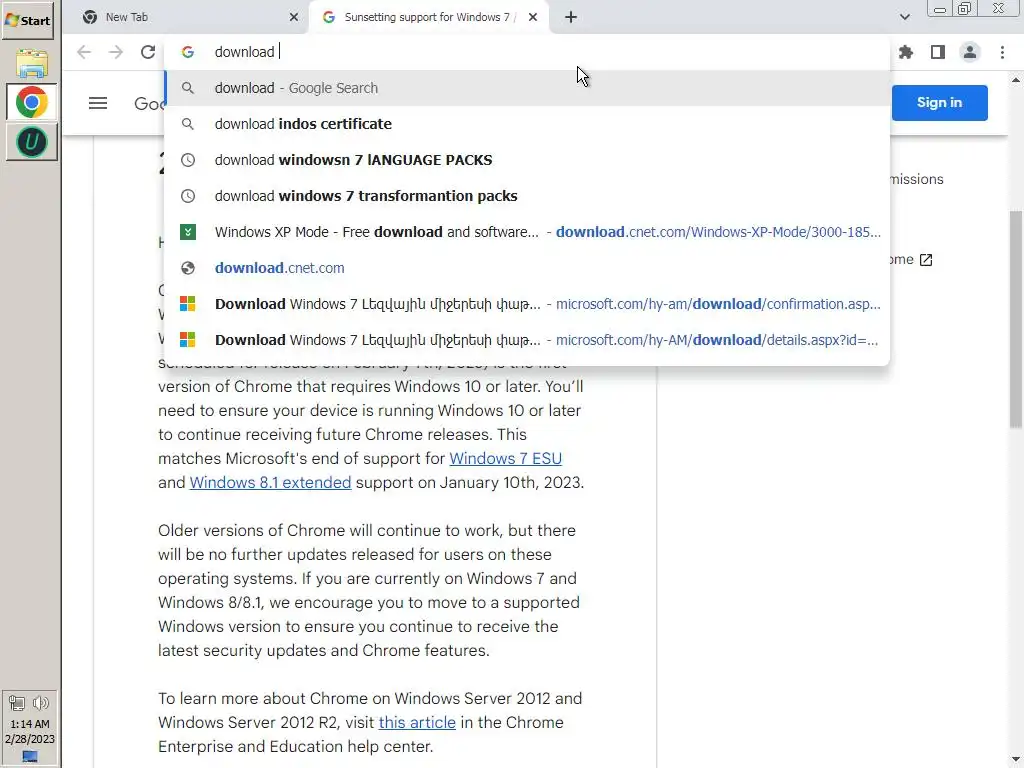This screenshot has width=1024, height=768.
Task: Click the Chrome taskbar icon
Action: point(31,103)
